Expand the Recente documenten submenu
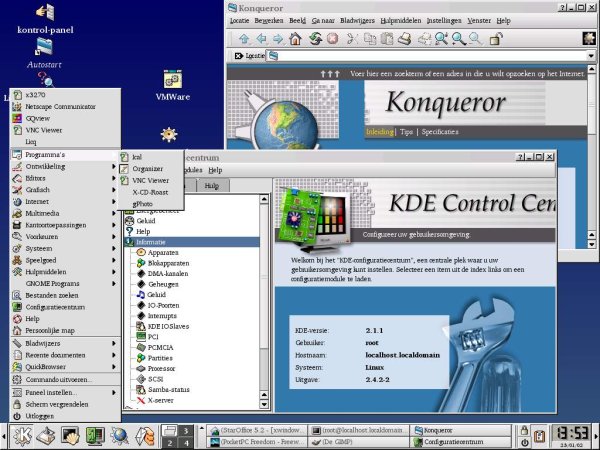 65,355
